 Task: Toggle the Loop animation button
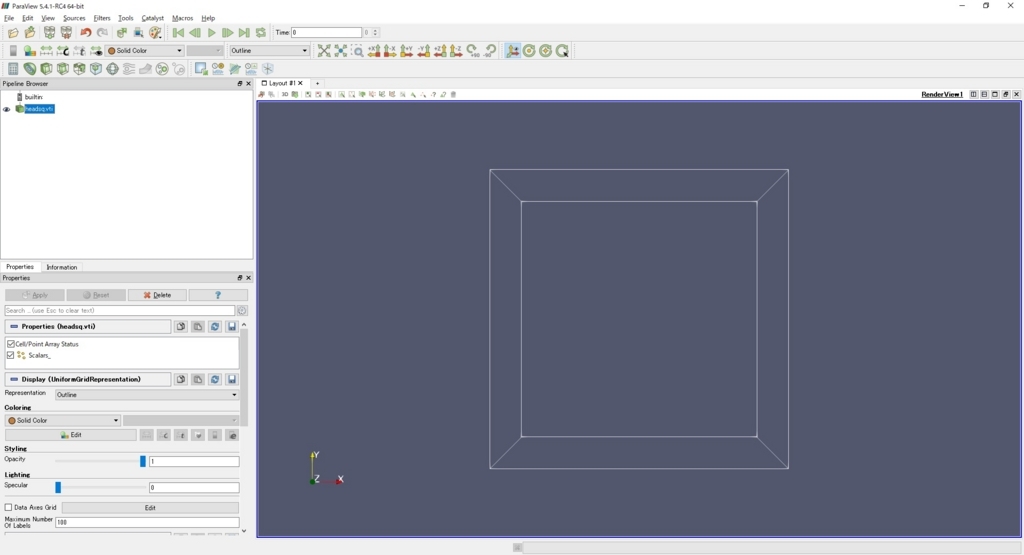[x=261, y=33]
